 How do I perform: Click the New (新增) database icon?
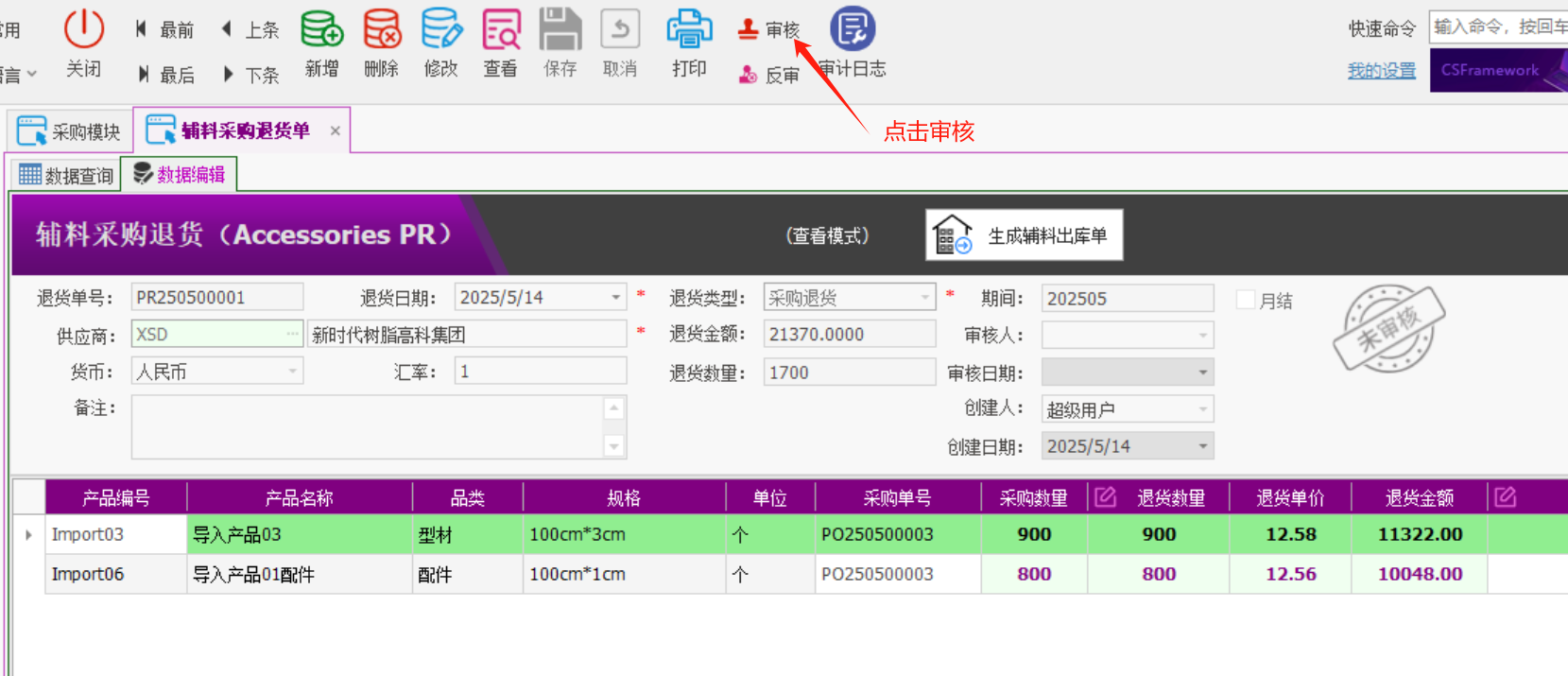point(321,30)
